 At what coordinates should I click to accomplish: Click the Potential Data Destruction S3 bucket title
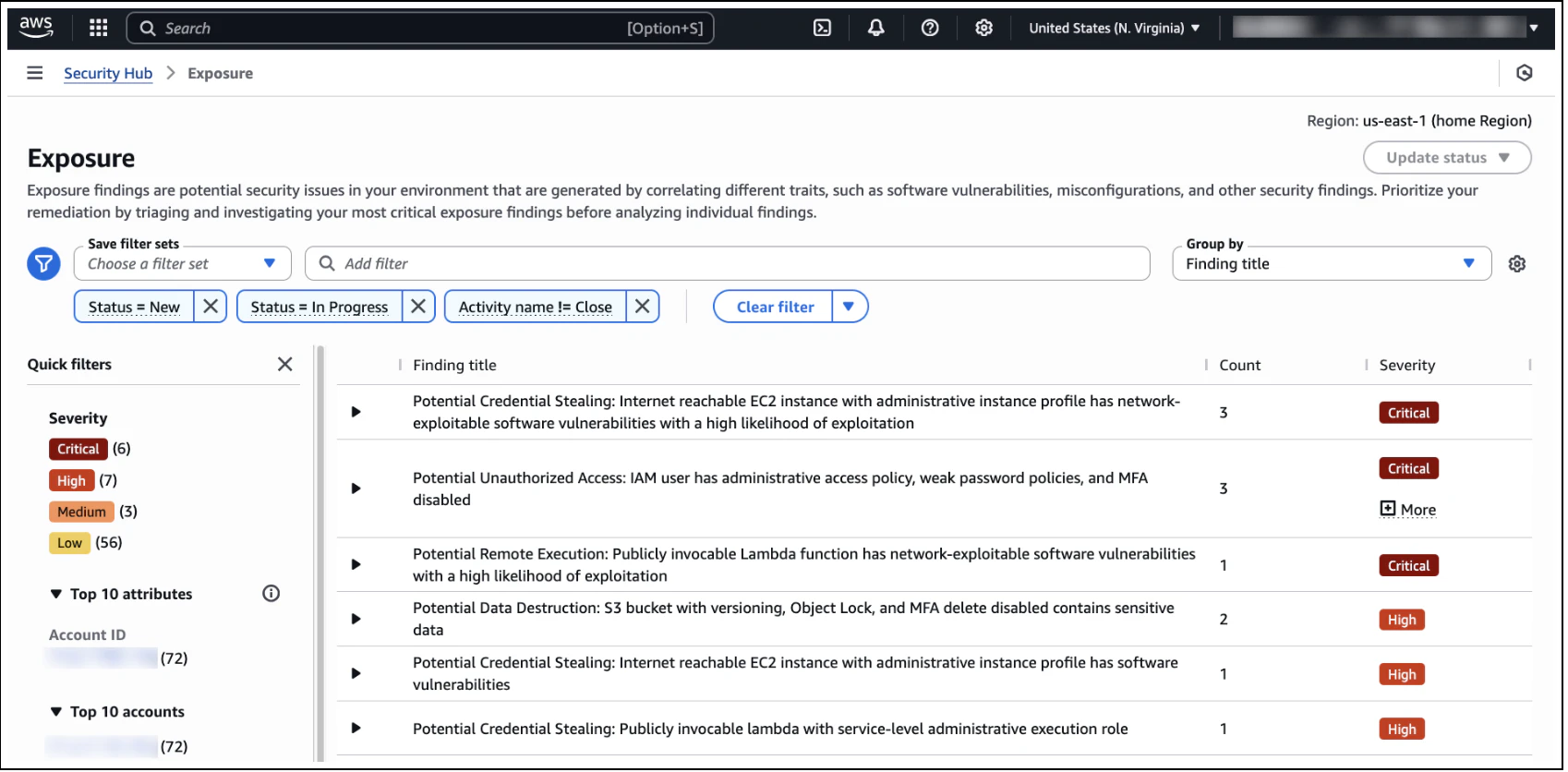pos(794,620)
